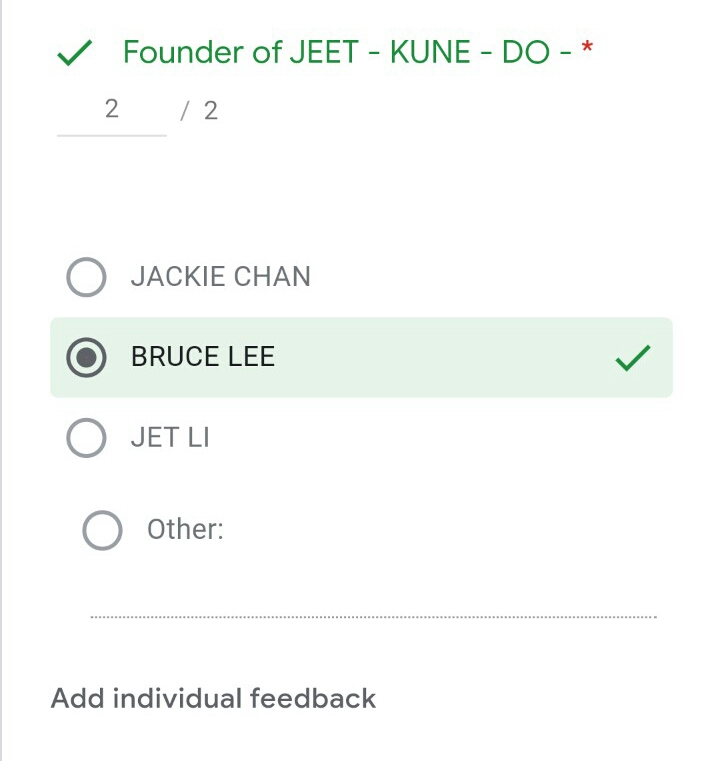Choose the JET LI radio button

click(86, 438)
